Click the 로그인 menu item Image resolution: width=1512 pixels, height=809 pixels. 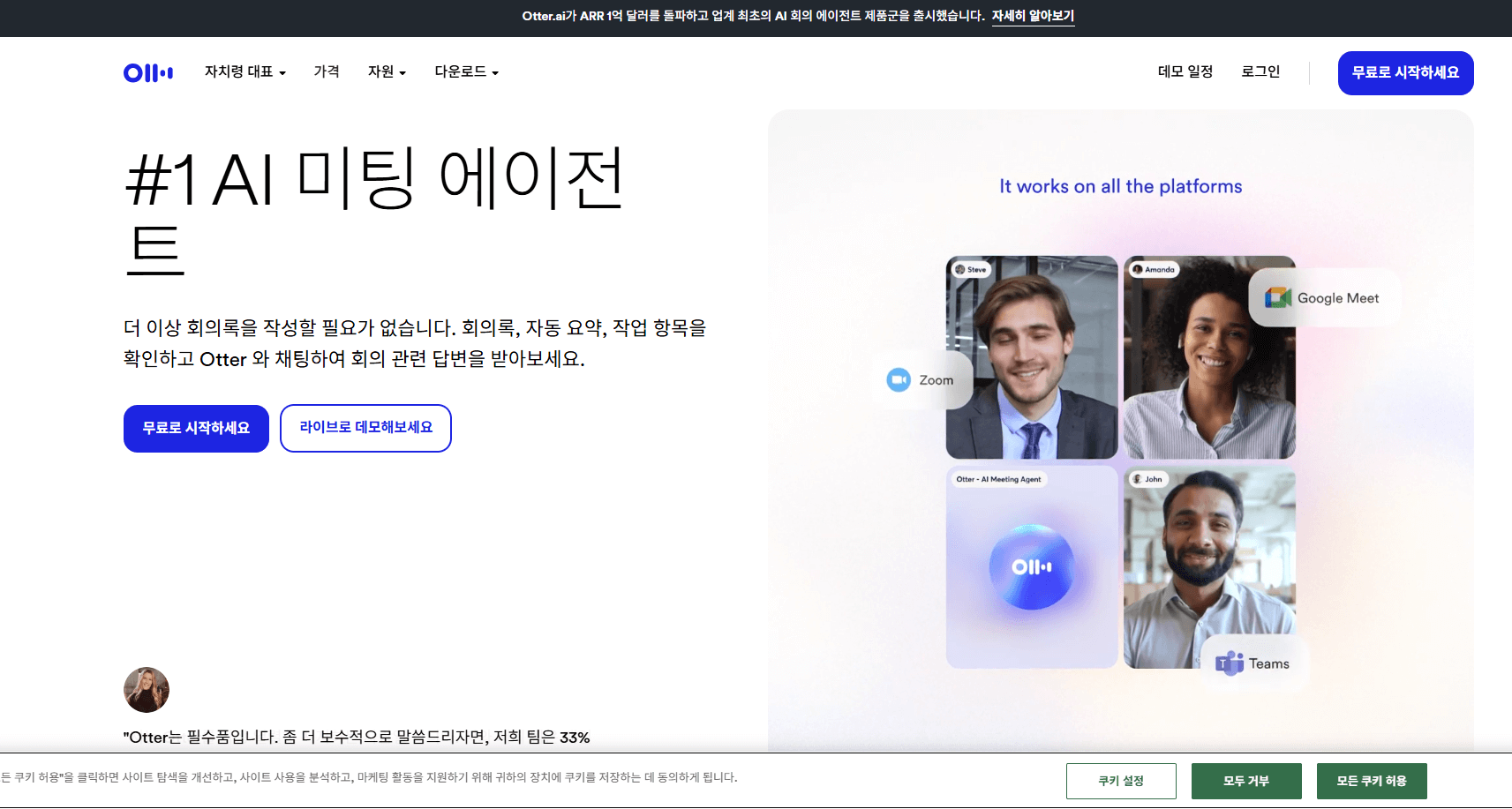[x=1260, y=72]
